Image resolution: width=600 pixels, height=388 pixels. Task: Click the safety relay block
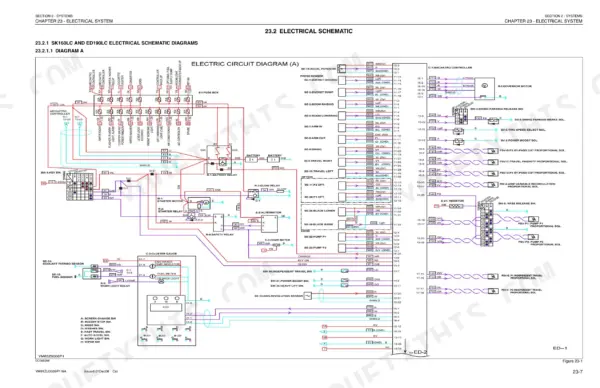218,222
